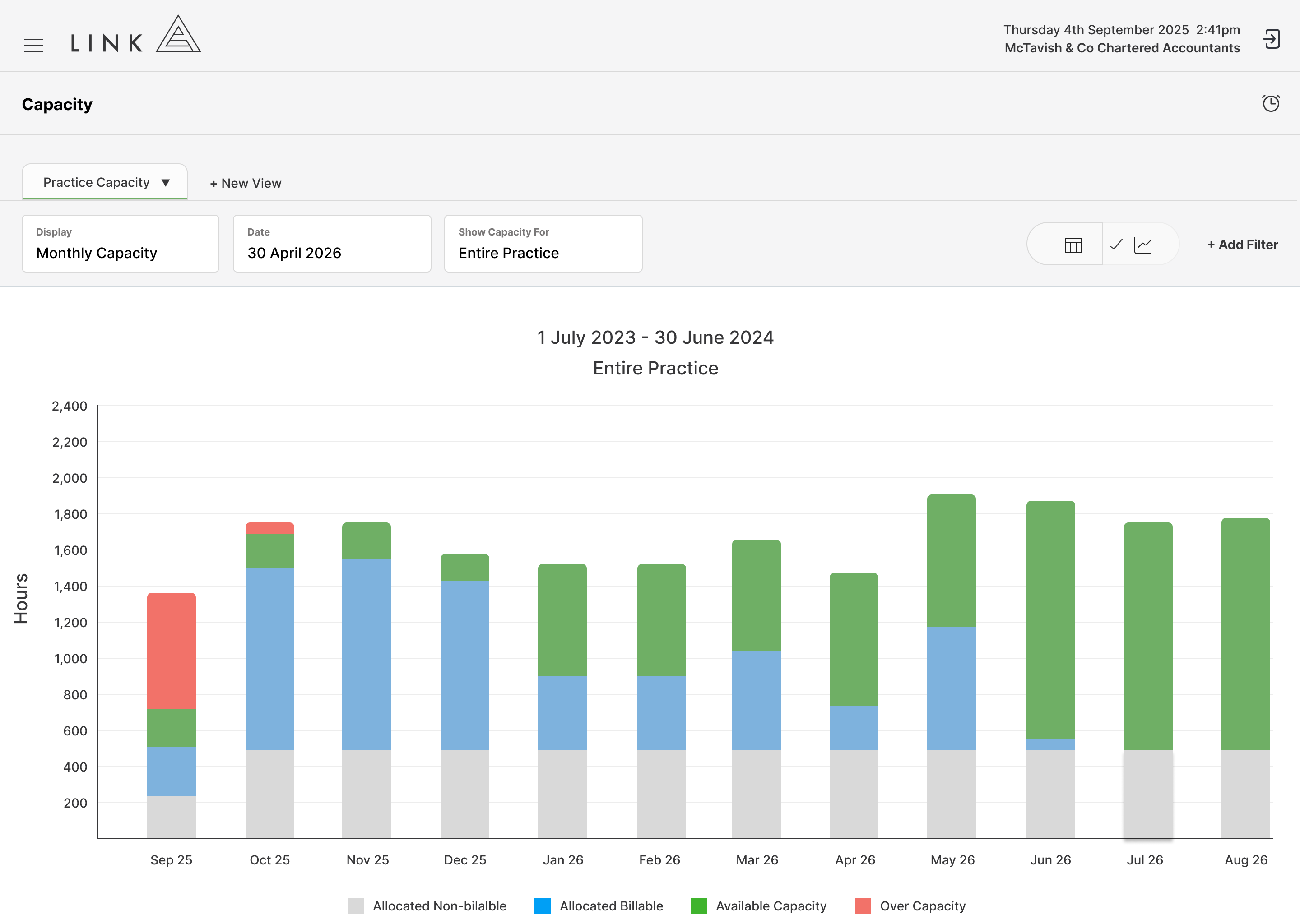Viewport: 1300px width, 924px height.
Task: Select the Practice Capacity tab
Action: click(105, 182)
